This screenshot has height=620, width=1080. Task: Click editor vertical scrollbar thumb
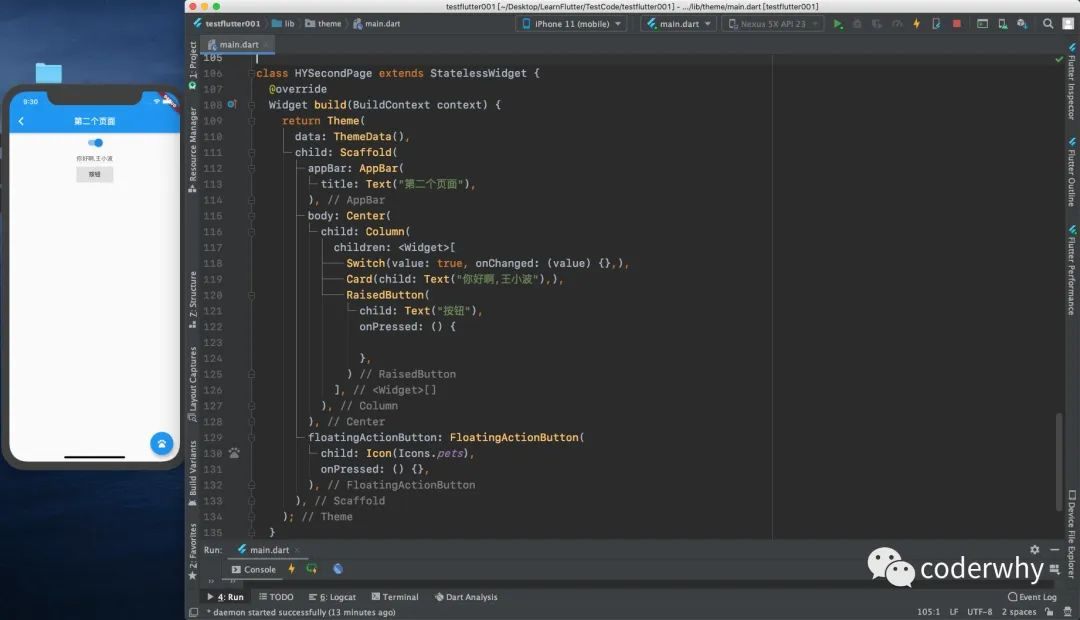1059,462
